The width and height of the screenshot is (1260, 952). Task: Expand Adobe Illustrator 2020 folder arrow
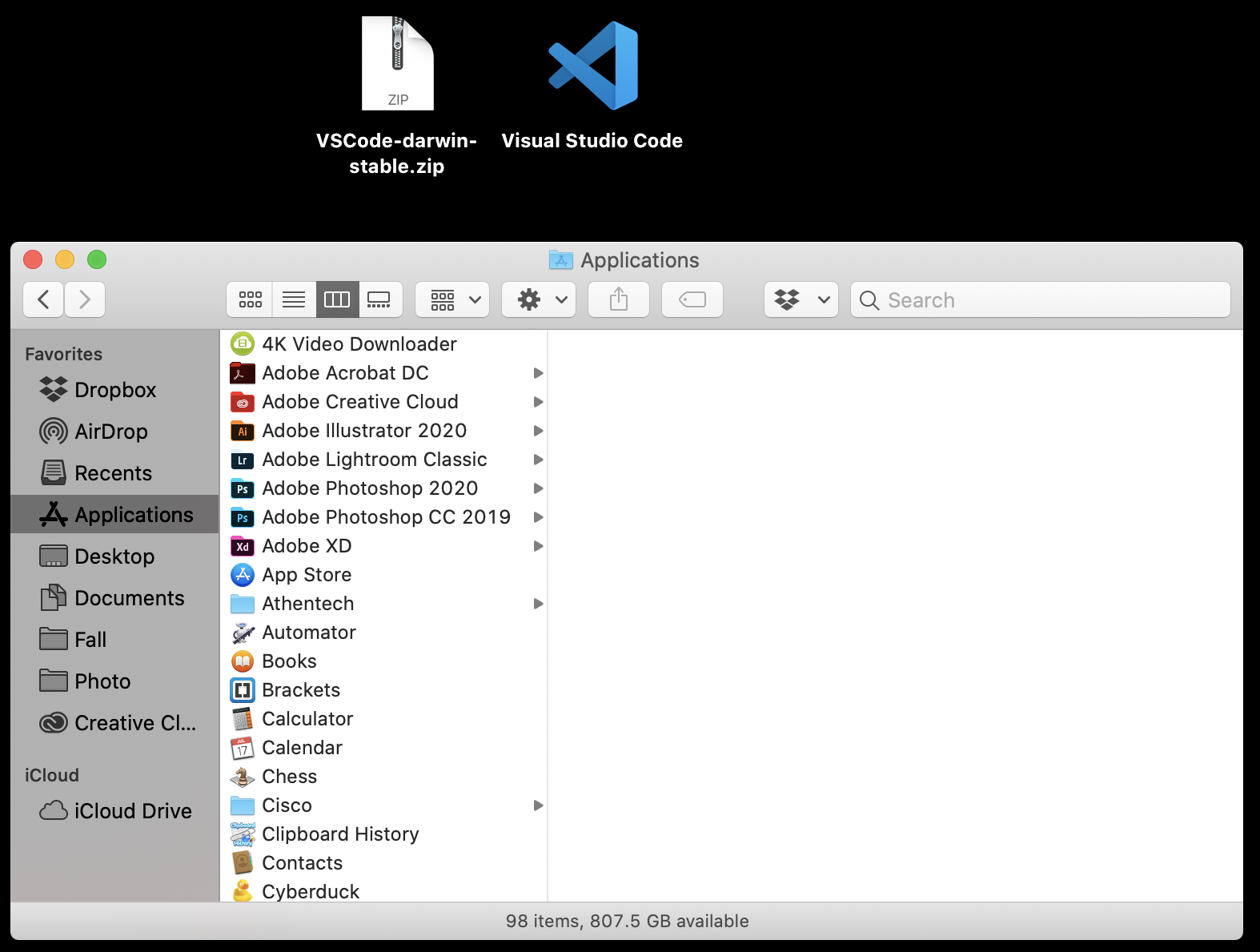(538, 431)
